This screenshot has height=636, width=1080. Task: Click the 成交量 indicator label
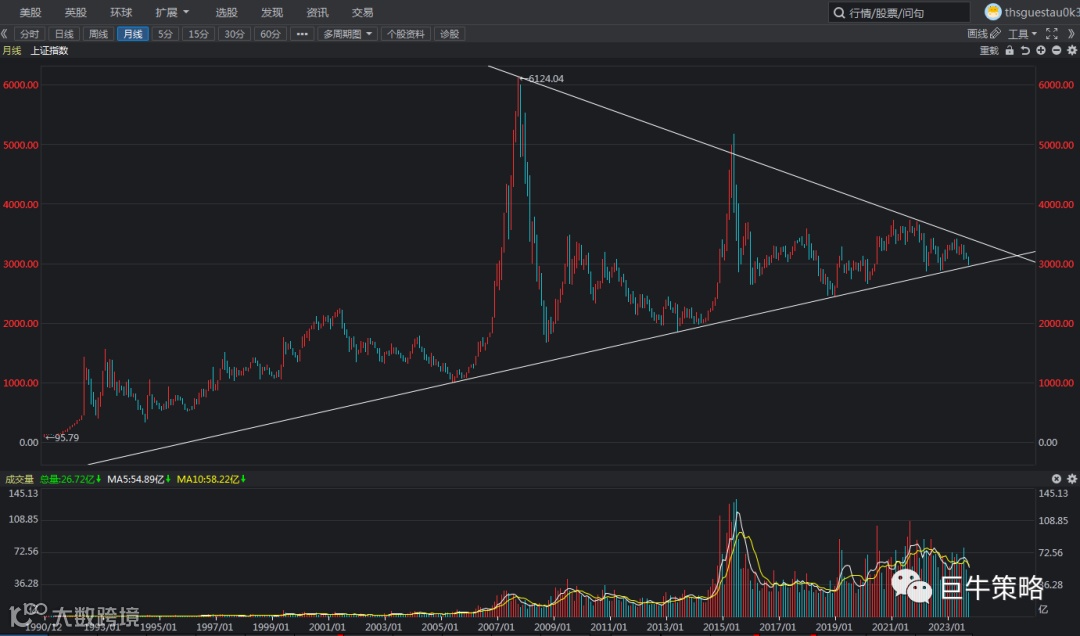[19, 479]
